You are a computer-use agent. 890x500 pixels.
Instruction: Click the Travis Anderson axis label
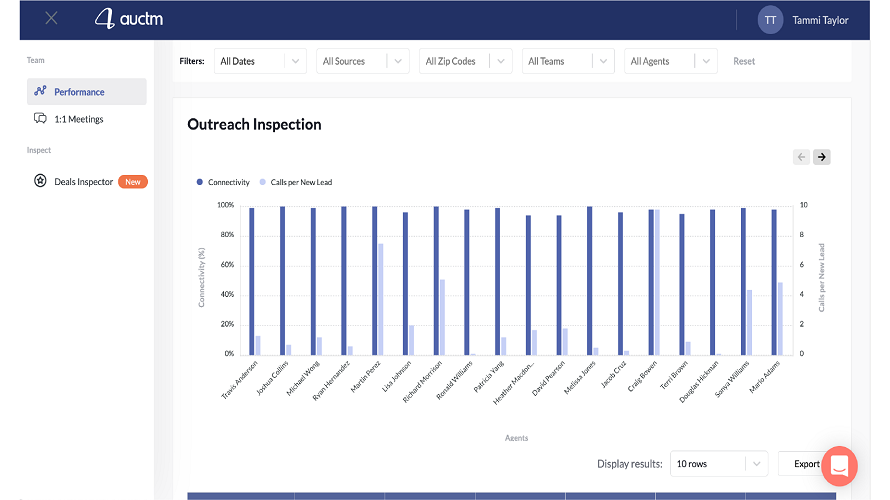point(240,380)
